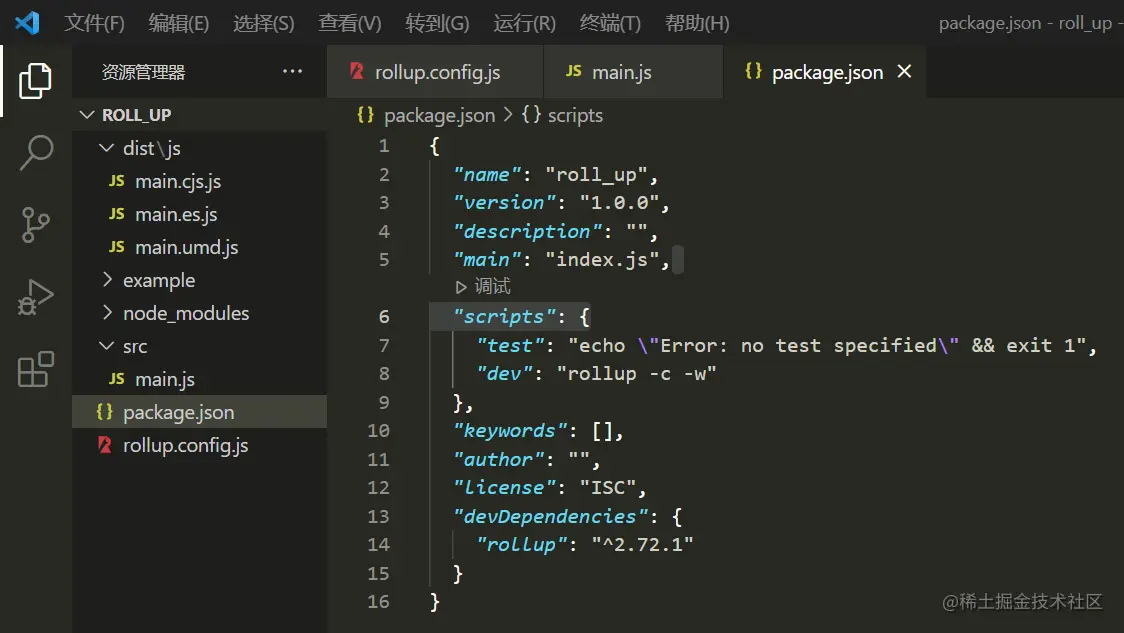The width and height of the screenshot is (1124, 633).
Task: Open the Search view icon
Action: (x=35, y=153)
